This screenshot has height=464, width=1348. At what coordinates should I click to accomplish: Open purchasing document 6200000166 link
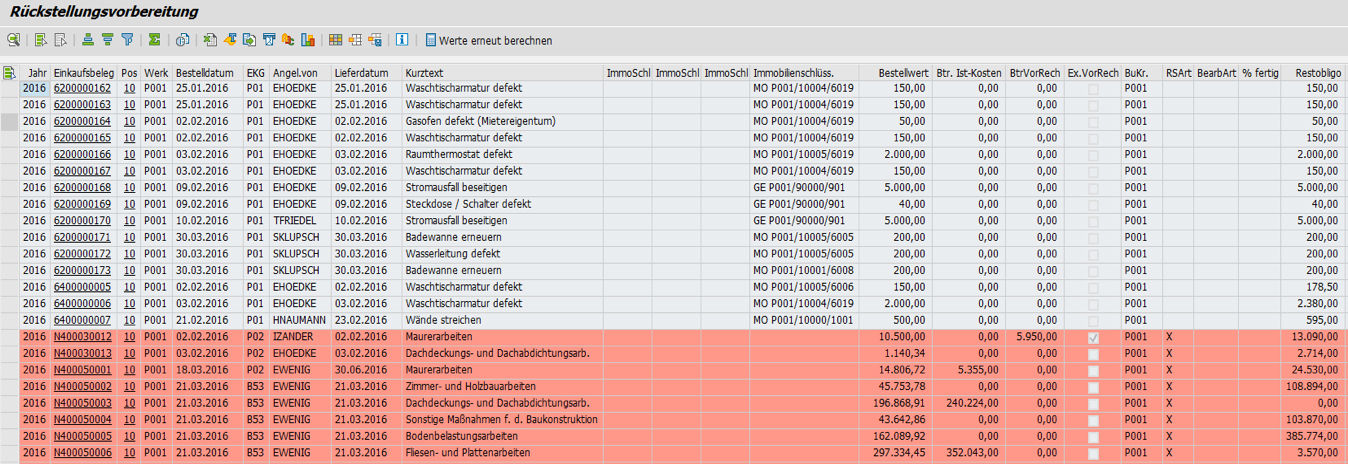point(82,154)
